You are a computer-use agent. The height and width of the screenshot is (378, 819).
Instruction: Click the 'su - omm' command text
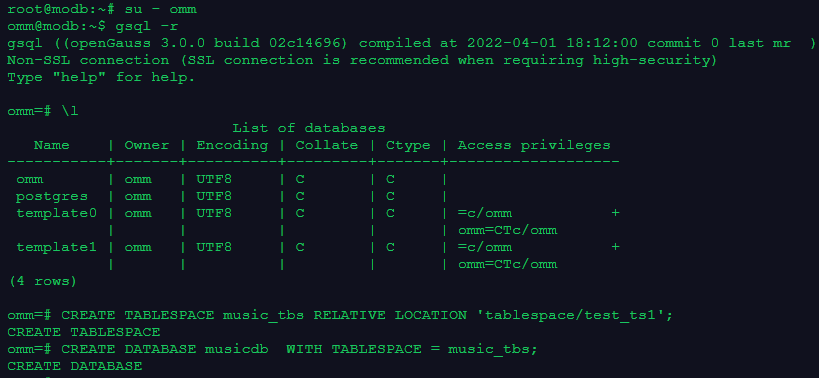160,9
